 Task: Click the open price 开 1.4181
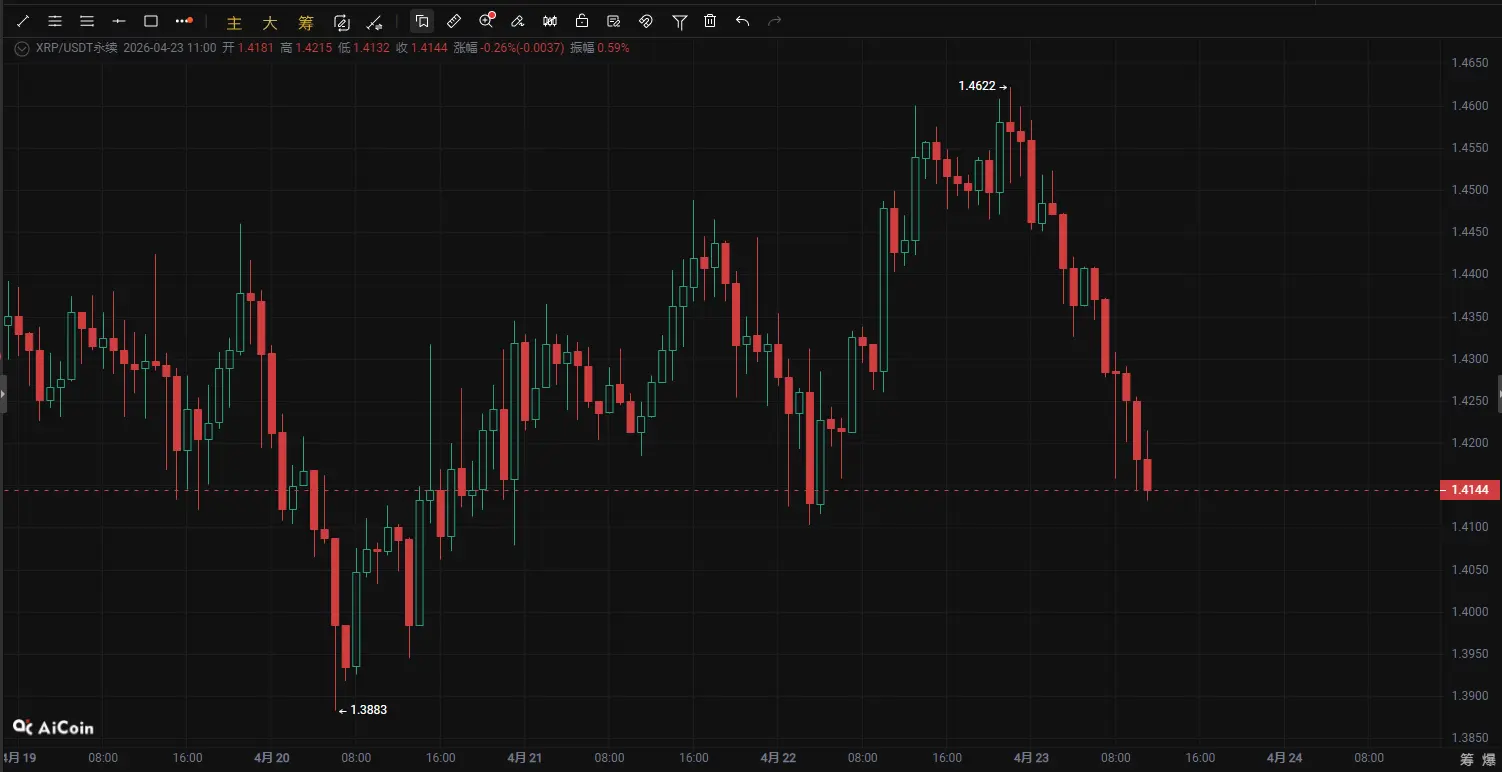point(249,48)
